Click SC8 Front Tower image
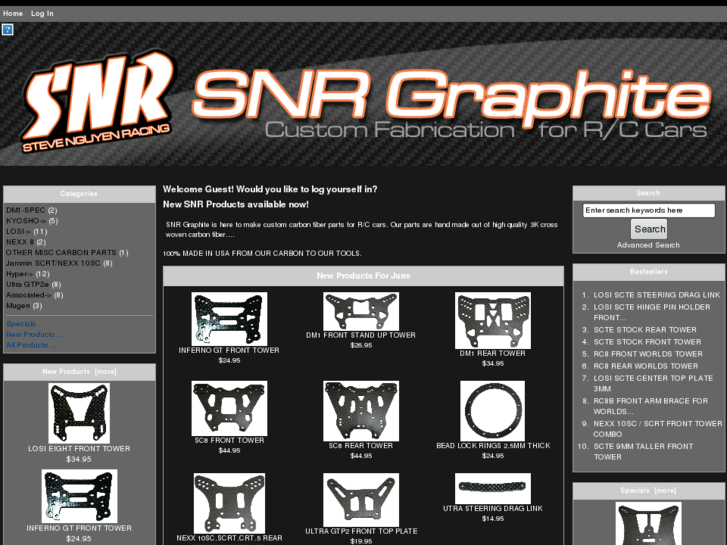The width and height of the screenshot is (727, 545). coord(229,408)
